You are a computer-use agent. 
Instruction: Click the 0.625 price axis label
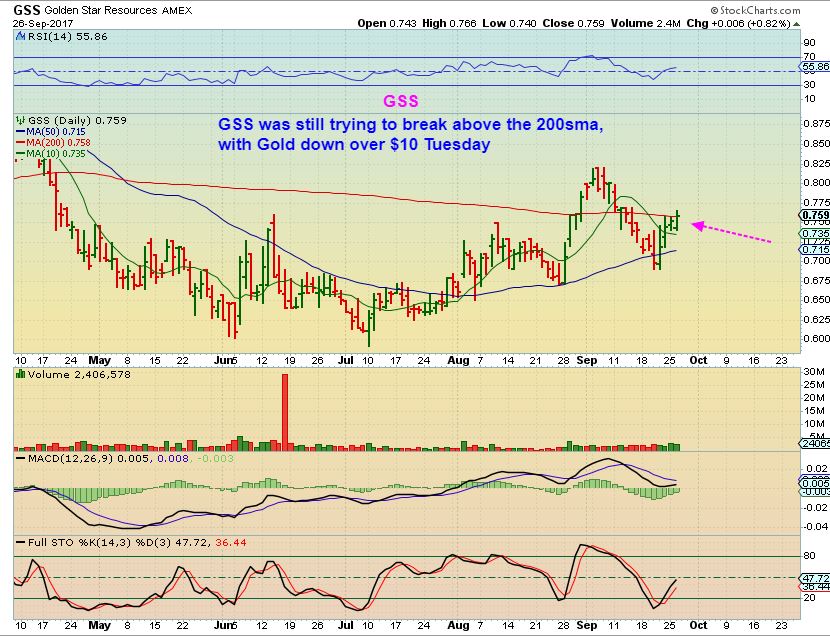tap(816, 319)
